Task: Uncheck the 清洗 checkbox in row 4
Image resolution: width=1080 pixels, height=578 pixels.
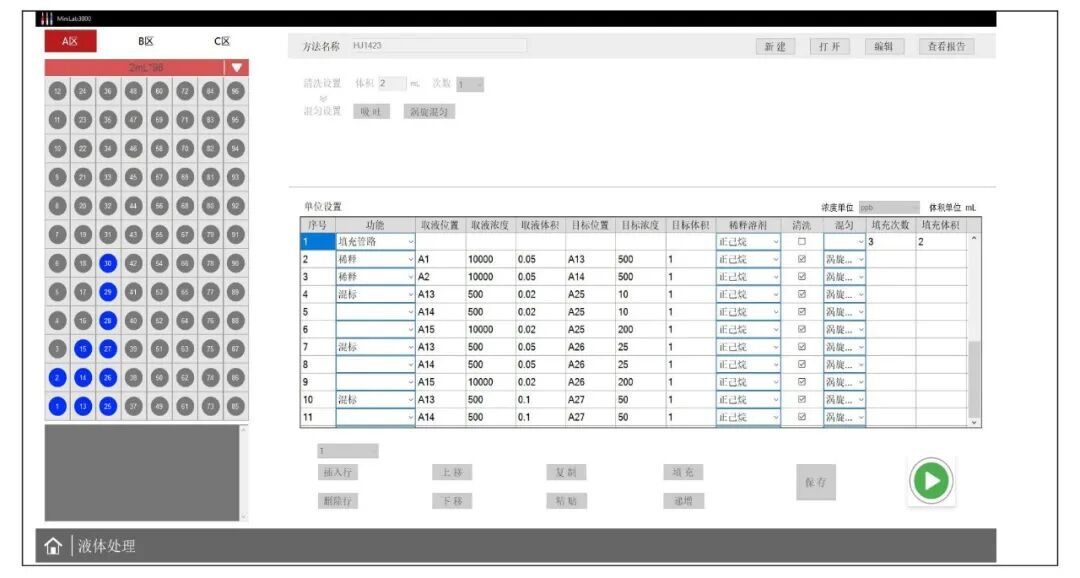Action: [x=801, y=294]
